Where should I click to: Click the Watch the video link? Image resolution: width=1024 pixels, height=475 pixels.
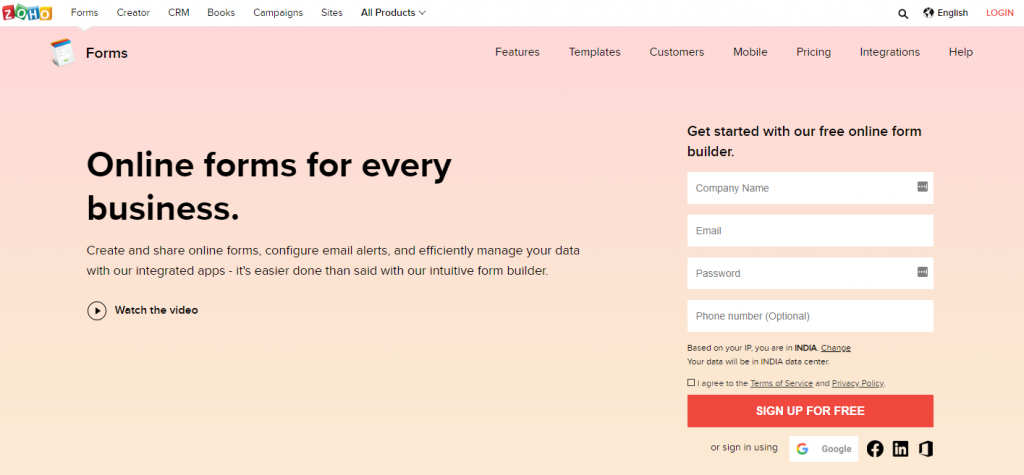[156, 310]
